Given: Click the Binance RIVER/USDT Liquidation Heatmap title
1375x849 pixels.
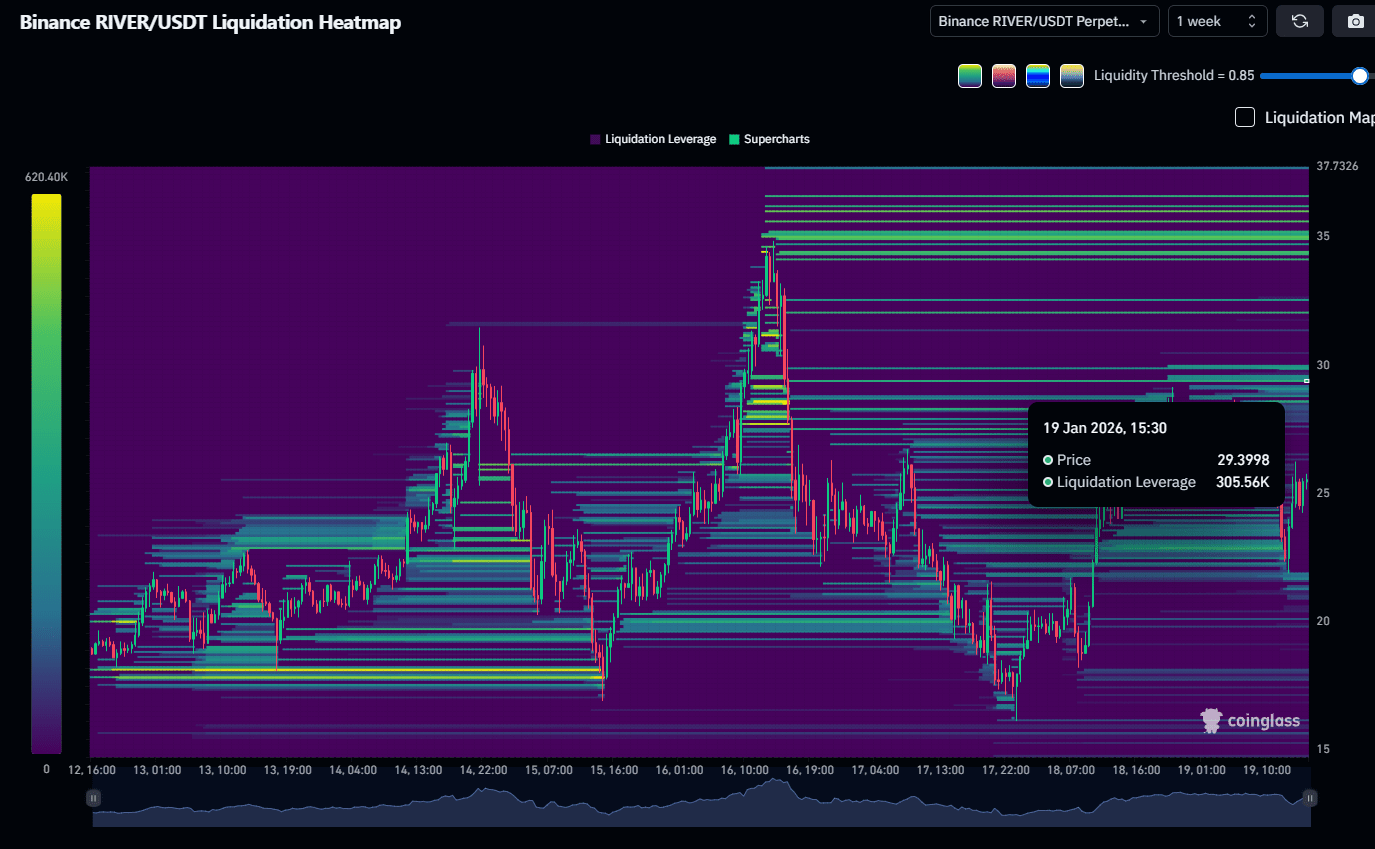Looking at the screenshot, I should point(210,22).
